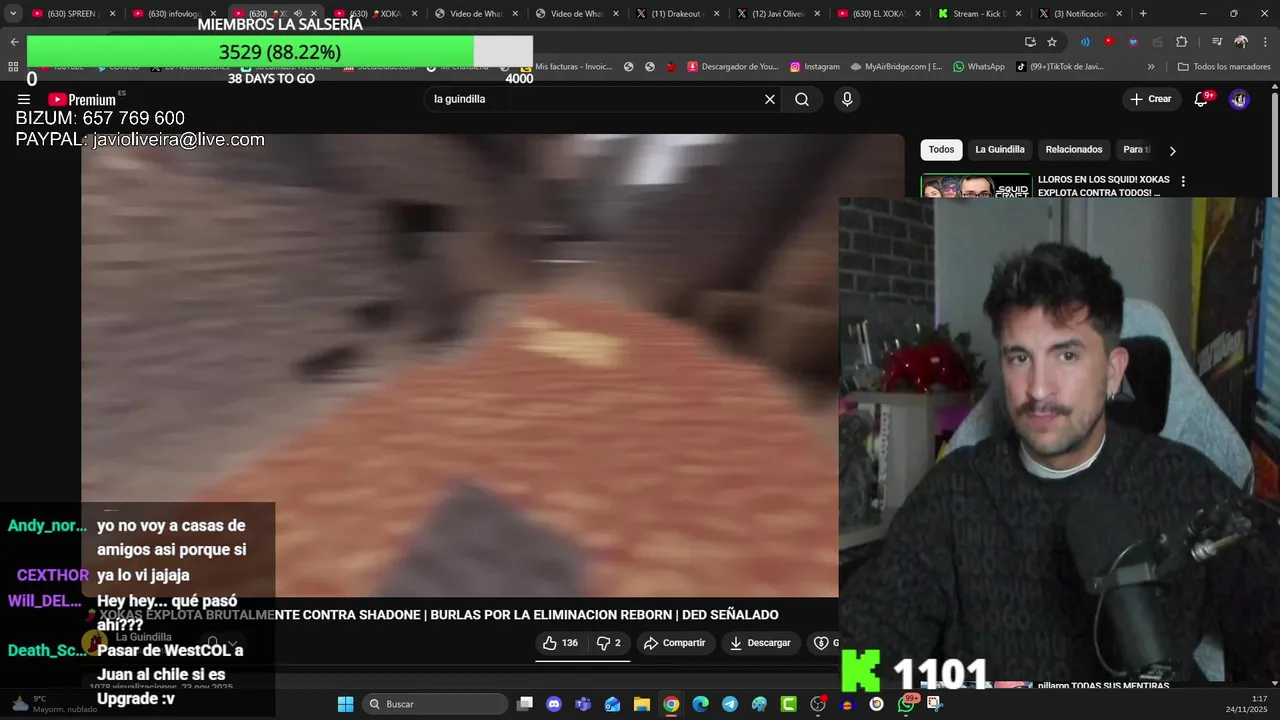
Task: Open Discord from the taskbar
Action: 554,704
